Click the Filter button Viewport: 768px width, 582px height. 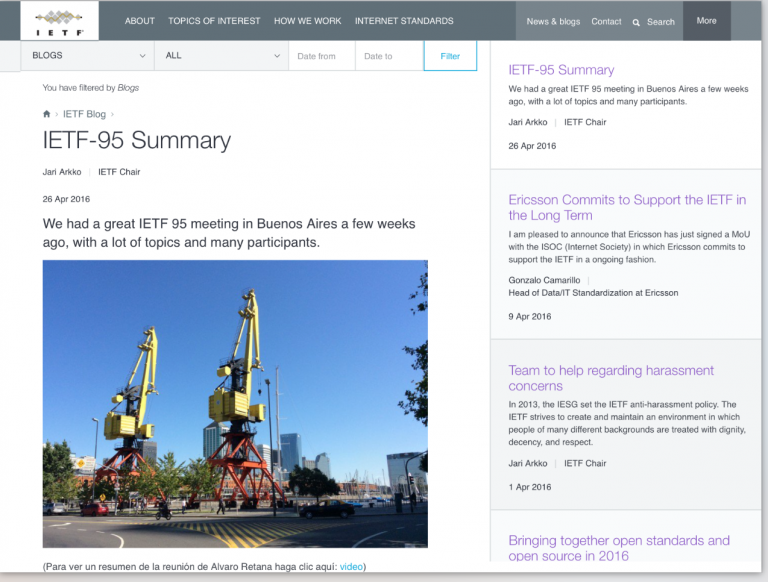450,56
